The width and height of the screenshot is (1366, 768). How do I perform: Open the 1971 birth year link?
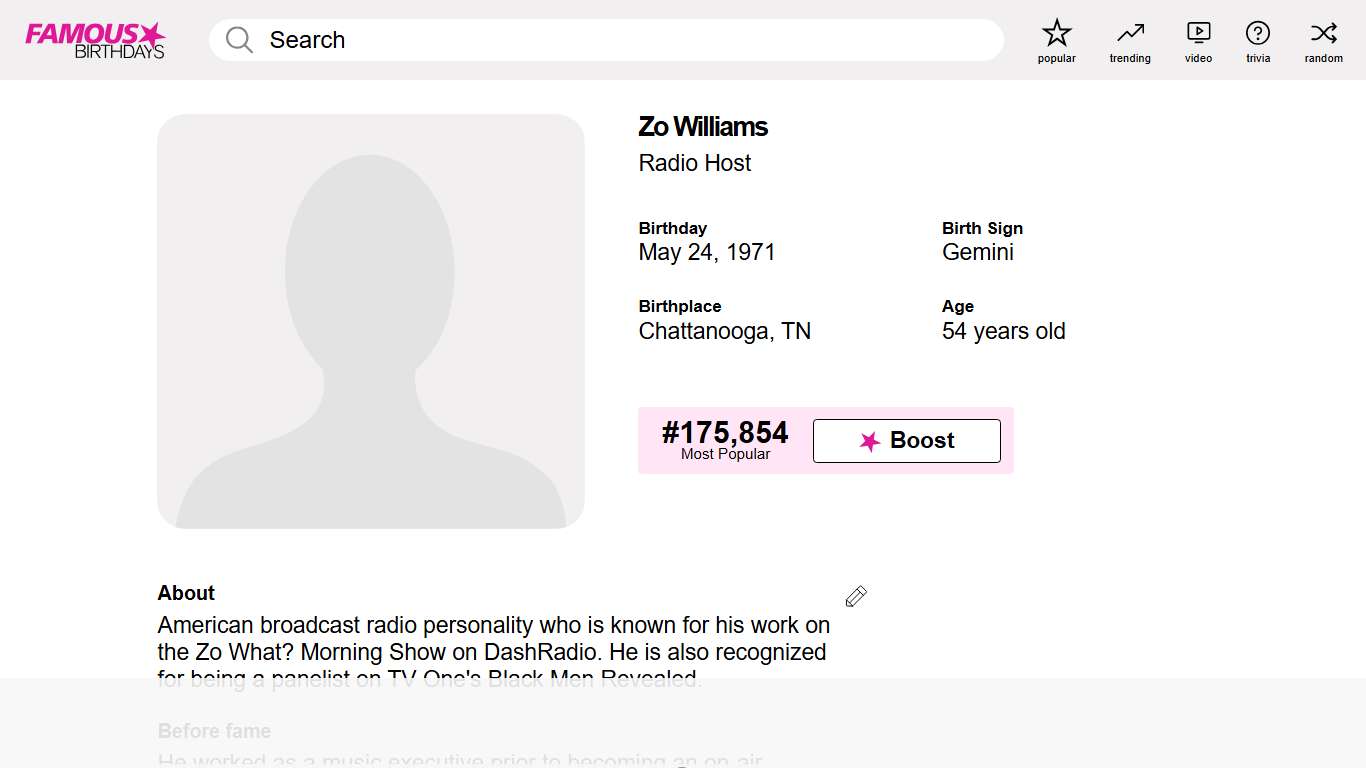pos(751,252)
